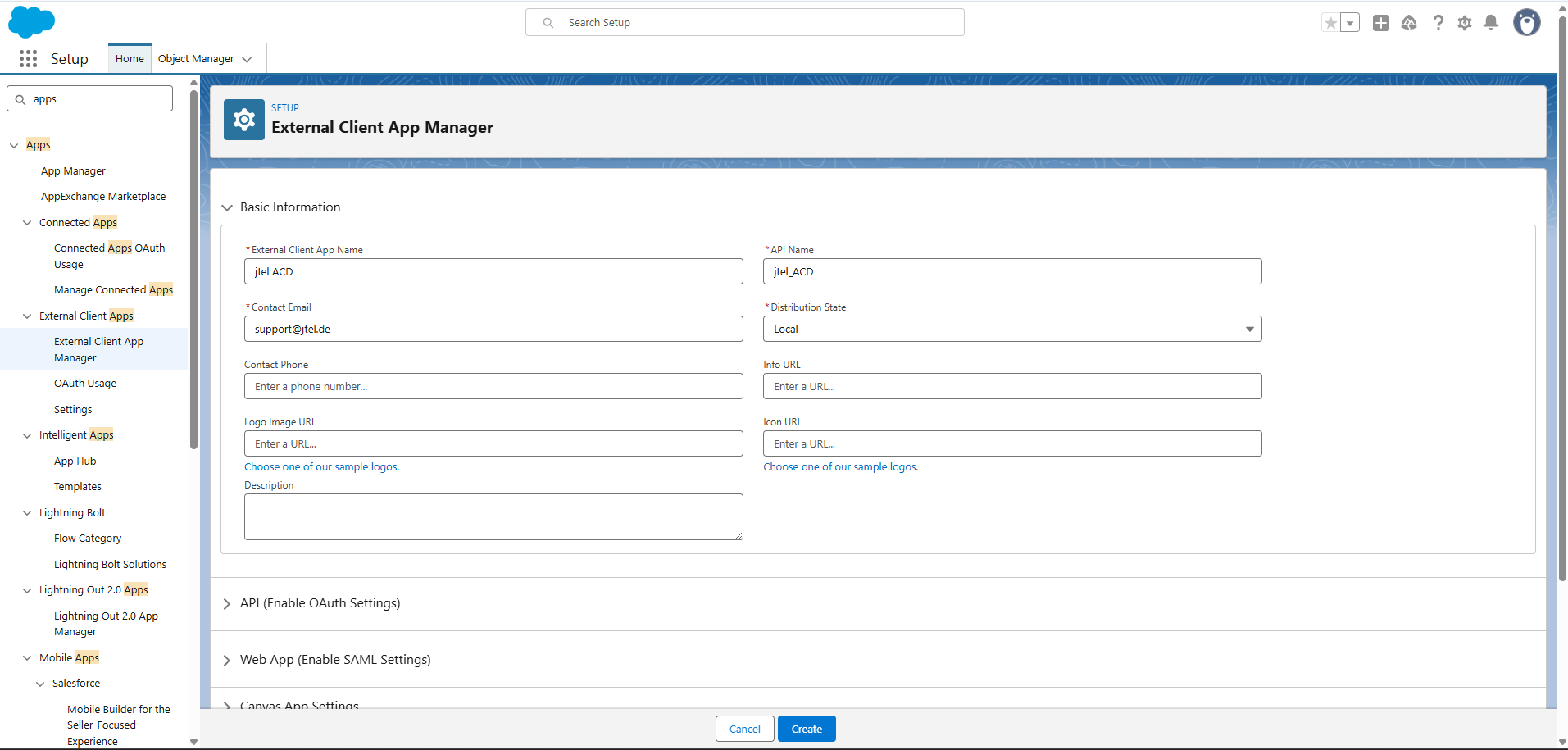Viewport: 1568px width, 750px height.
Task: Click the Favorites star icon
Action: 1331,23
